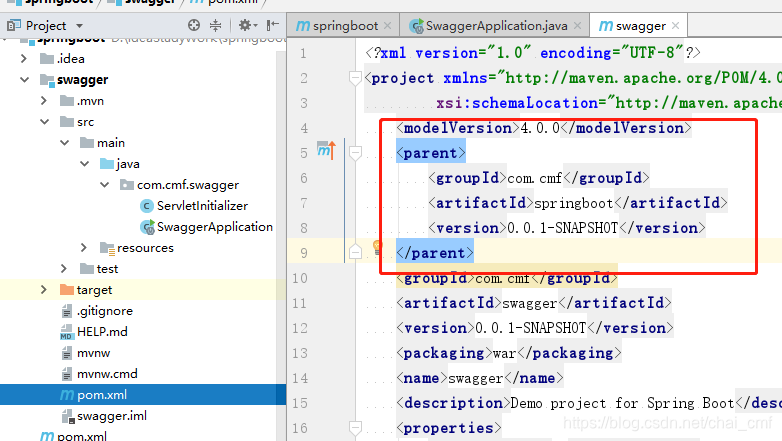This screenshot has width=782, height=441.
Task: Expand the .mvn folder
Action: [x=44, y=101]
